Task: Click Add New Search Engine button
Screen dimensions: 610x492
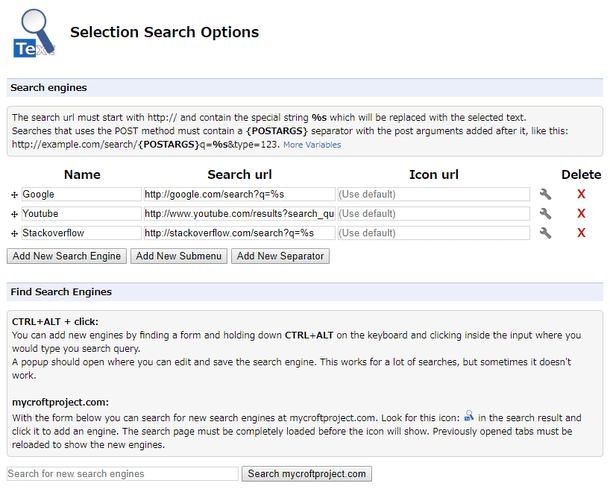Action: (x=67, y=256)
